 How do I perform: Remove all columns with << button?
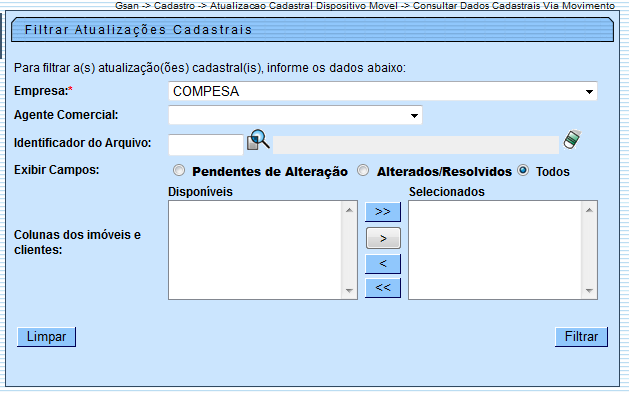pos(383,288)
